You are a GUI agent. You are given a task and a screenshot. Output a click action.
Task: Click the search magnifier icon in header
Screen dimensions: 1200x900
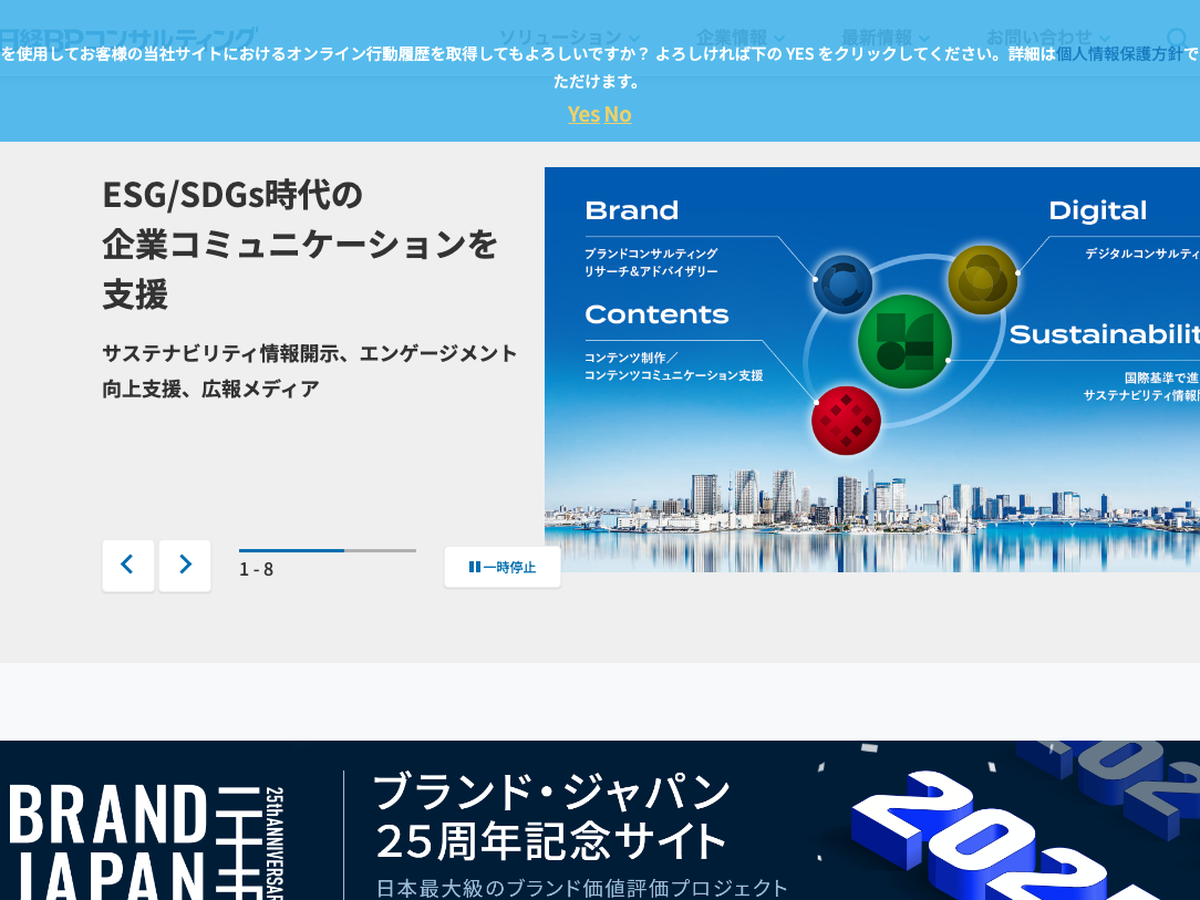coord(1178,40)
